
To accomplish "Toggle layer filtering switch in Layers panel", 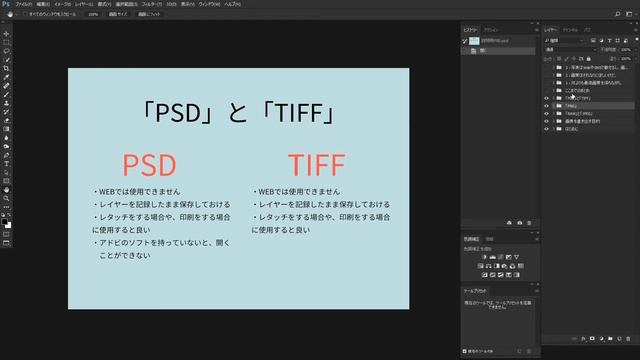I will pyautogui.click(x=636, y=40).
